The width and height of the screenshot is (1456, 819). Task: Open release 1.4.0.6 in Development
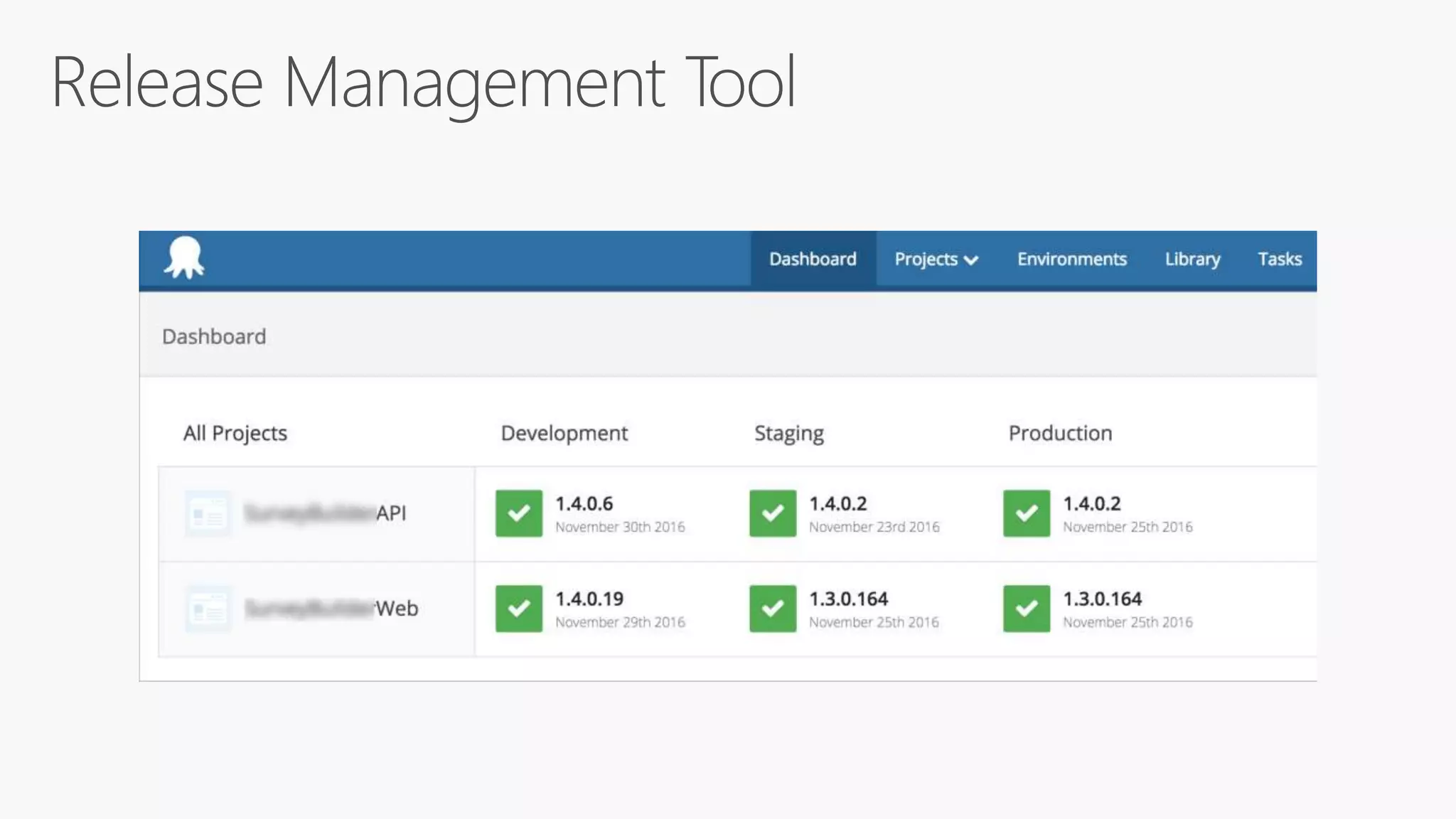(584, 503)
